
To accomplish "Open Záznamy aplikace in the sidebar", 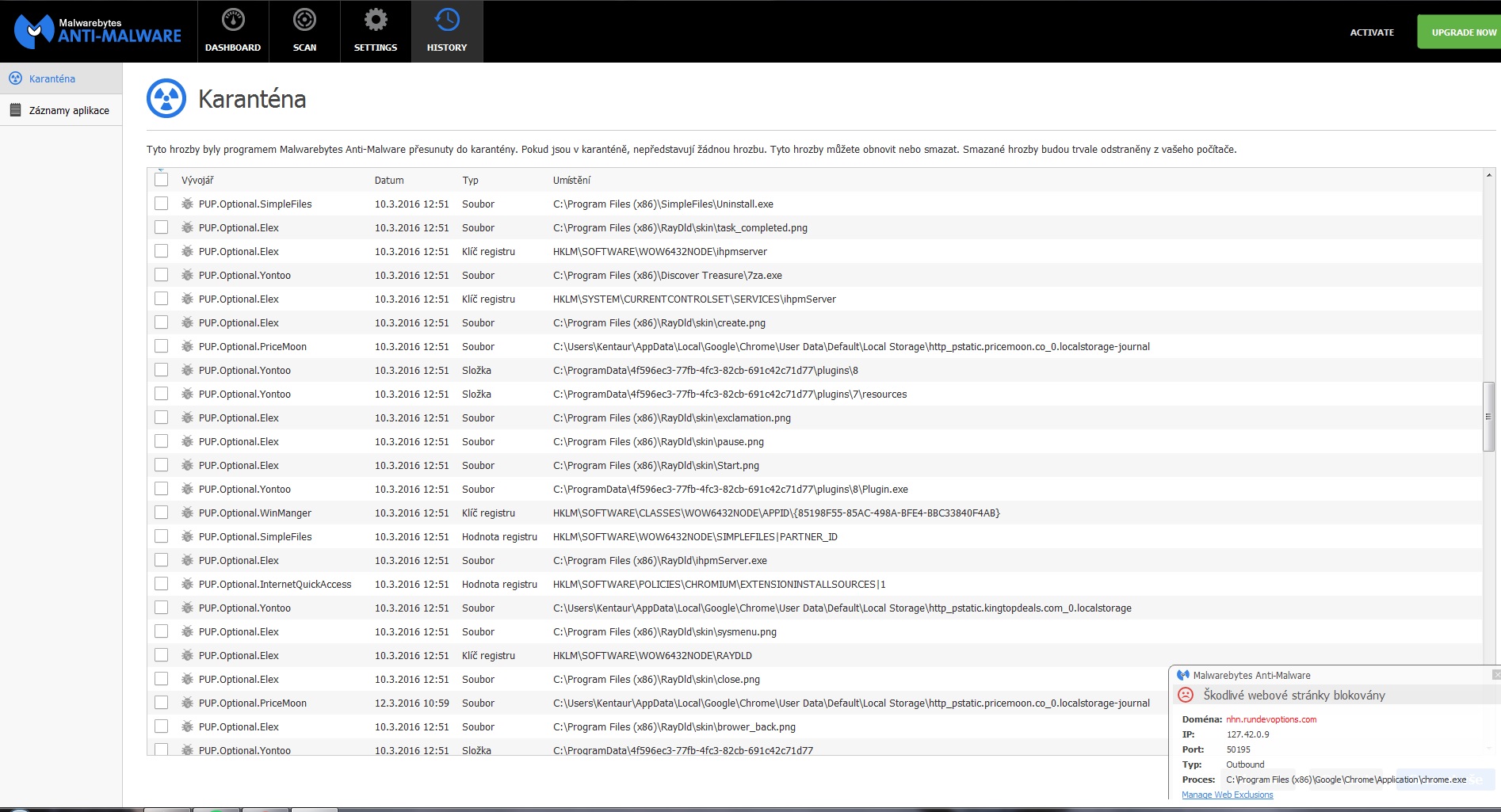I will pos(61,110).
